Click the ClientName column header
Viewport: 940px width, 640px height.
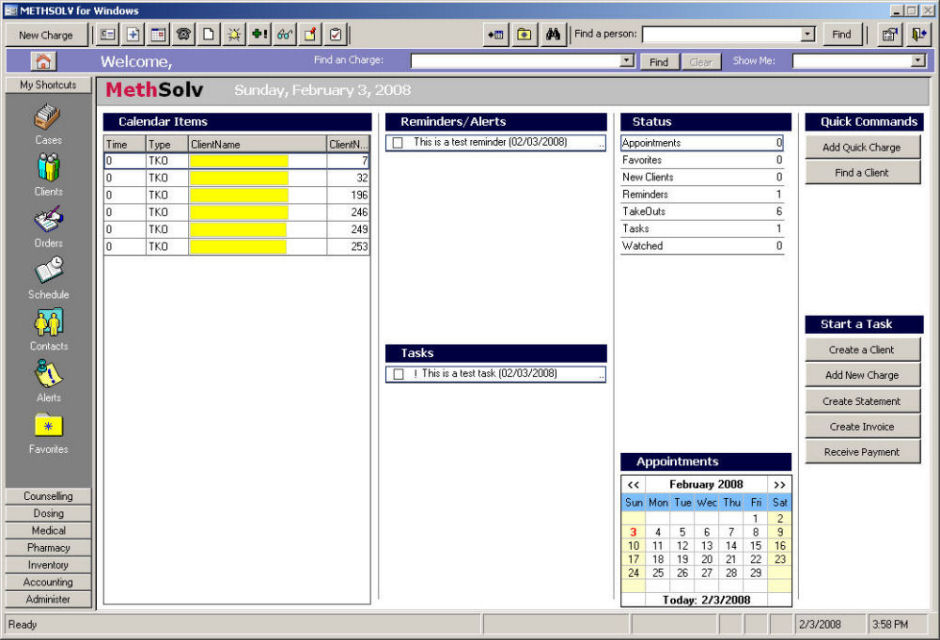coord(258,144)
